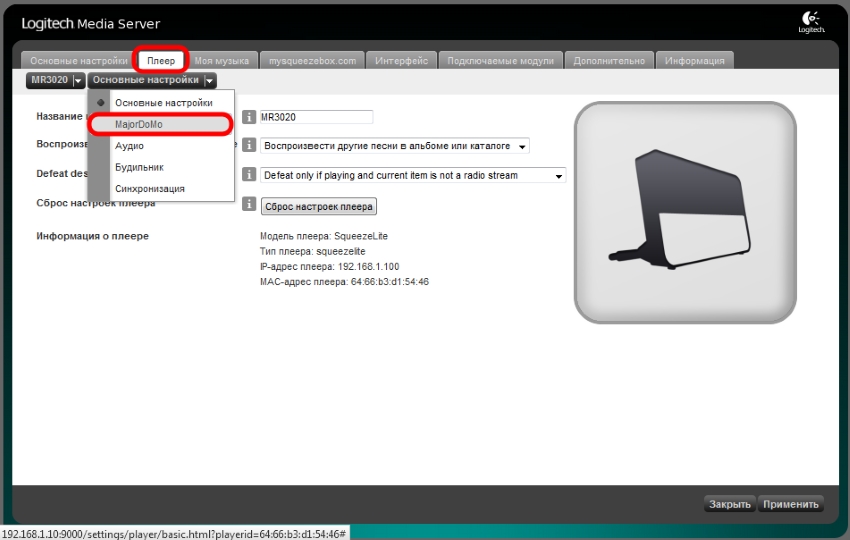Click the Logitech logo in the header
850x540 pixels.
point(812,22)
